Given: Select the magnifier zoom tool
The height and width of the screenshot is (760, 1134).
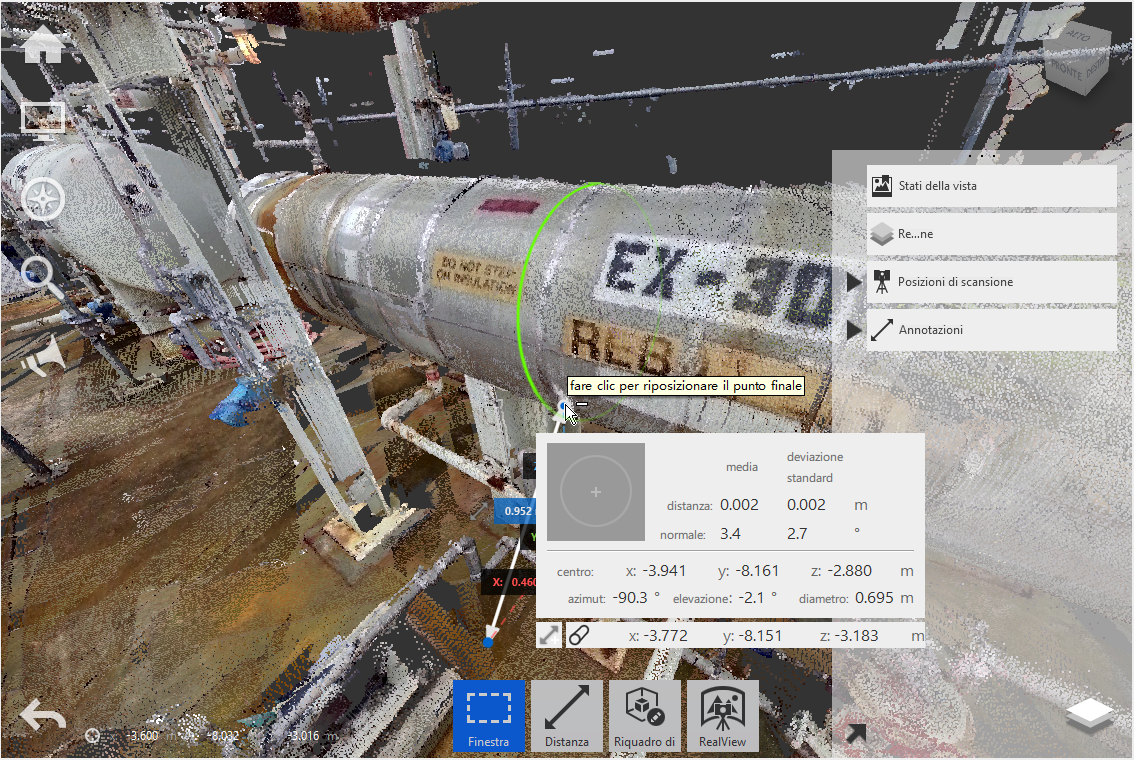Looking at the screenshot, I should tap(42, 277).
